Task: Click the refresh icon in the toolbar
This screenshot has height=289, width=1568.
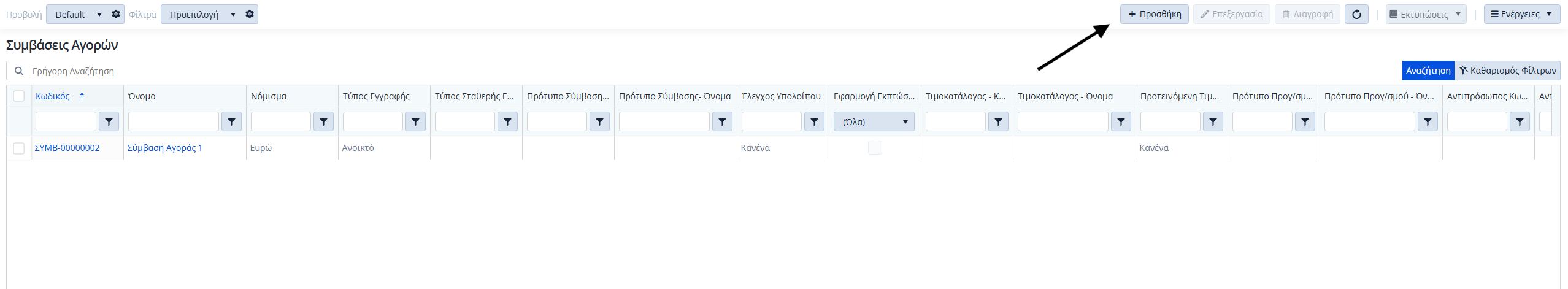Action: point(1356,14)
